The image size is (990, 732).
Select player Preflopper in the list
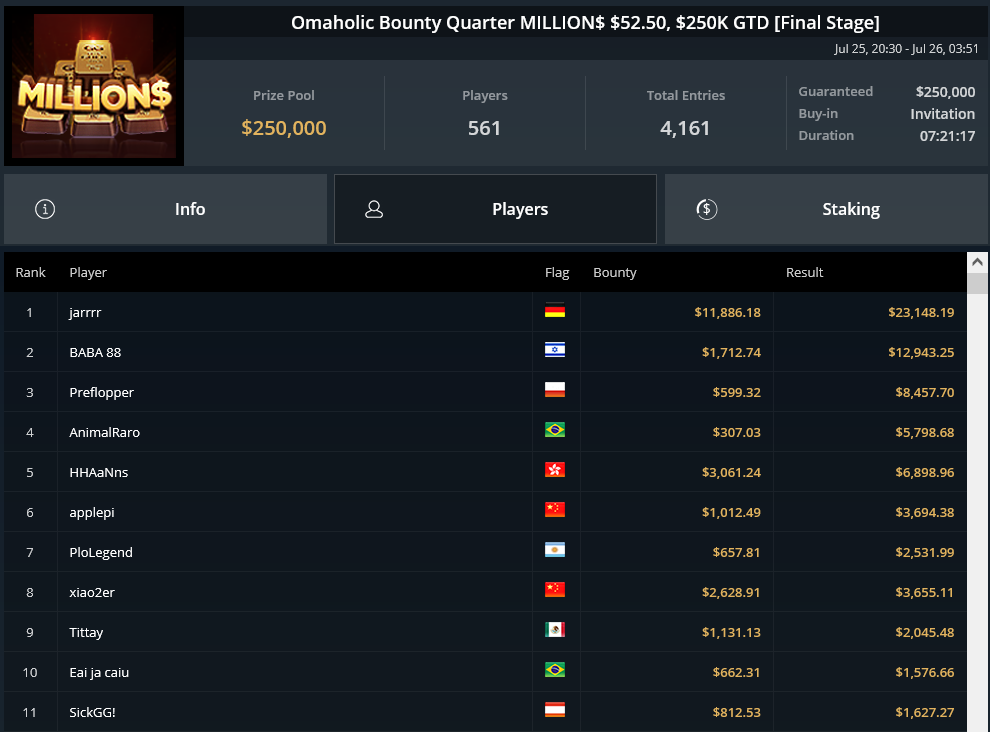click(485, 392)
